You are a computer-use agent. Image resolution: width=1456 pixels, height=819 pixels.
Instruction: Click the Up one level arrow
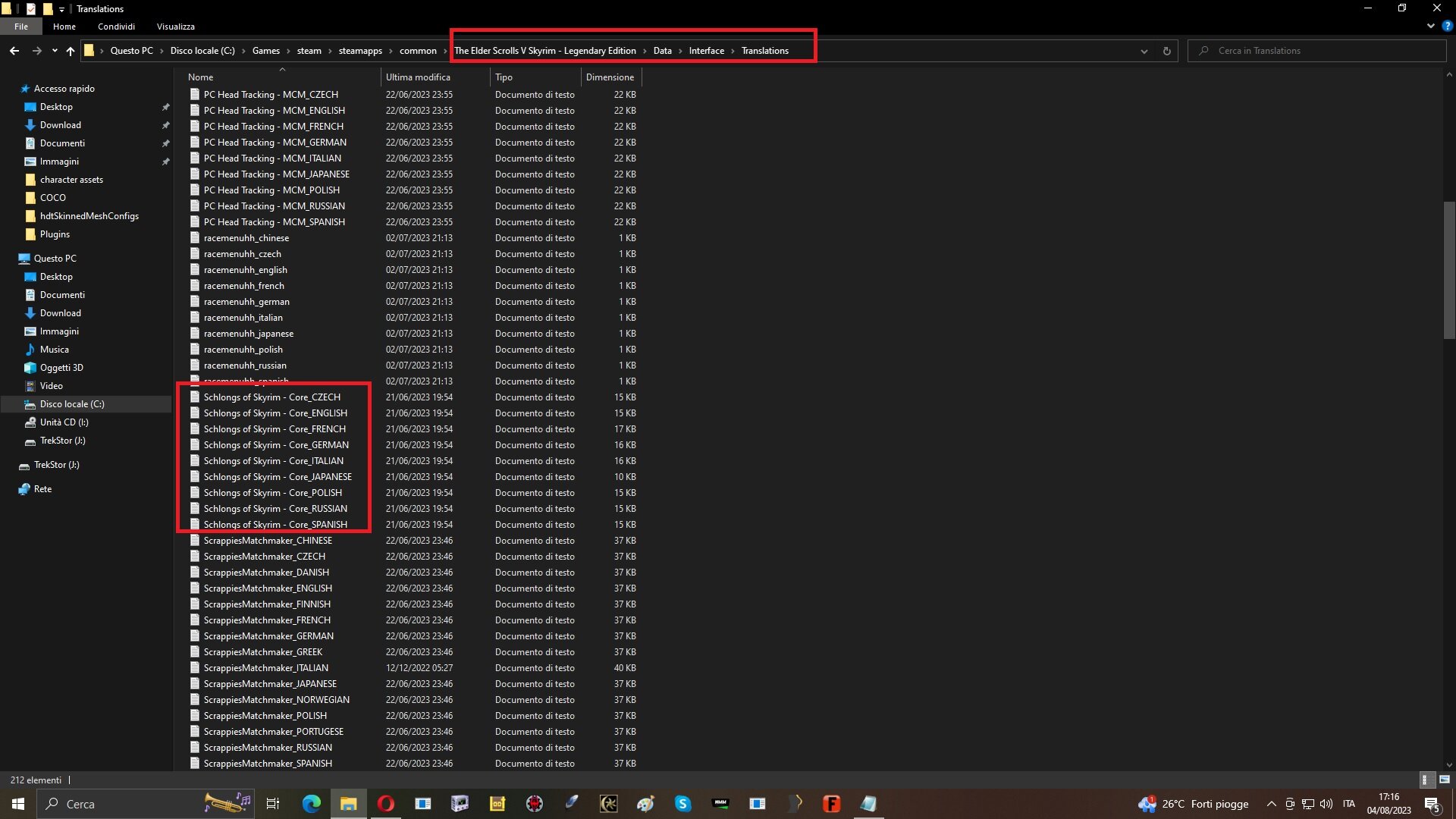(x=71, y=51)
